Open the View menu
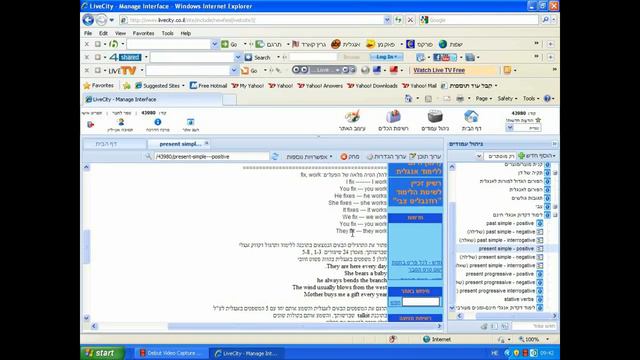This screenshot has width=640, height=360. 120,33
